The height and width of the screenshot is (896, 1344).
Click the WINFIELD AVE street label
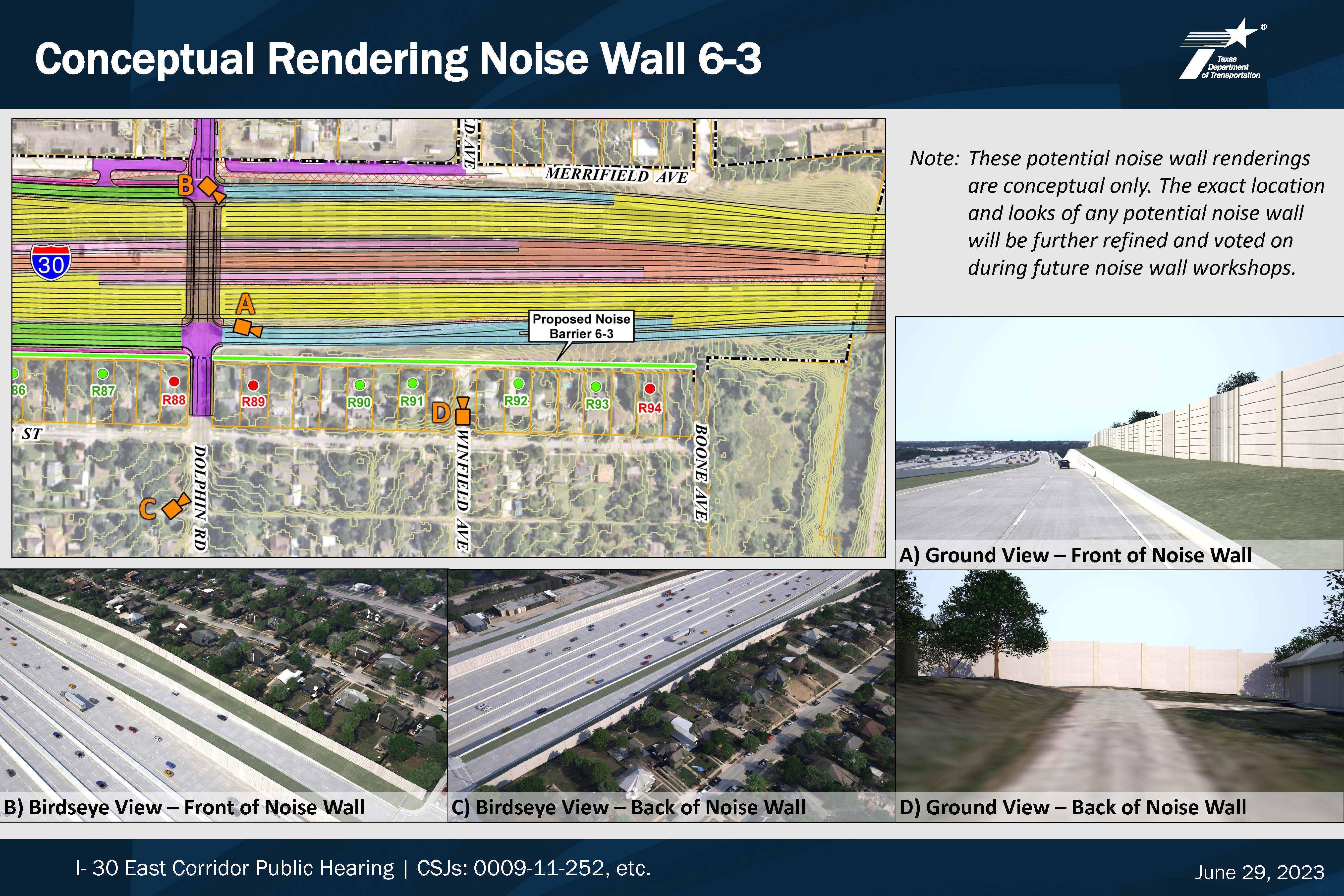(x=463, y=490)
